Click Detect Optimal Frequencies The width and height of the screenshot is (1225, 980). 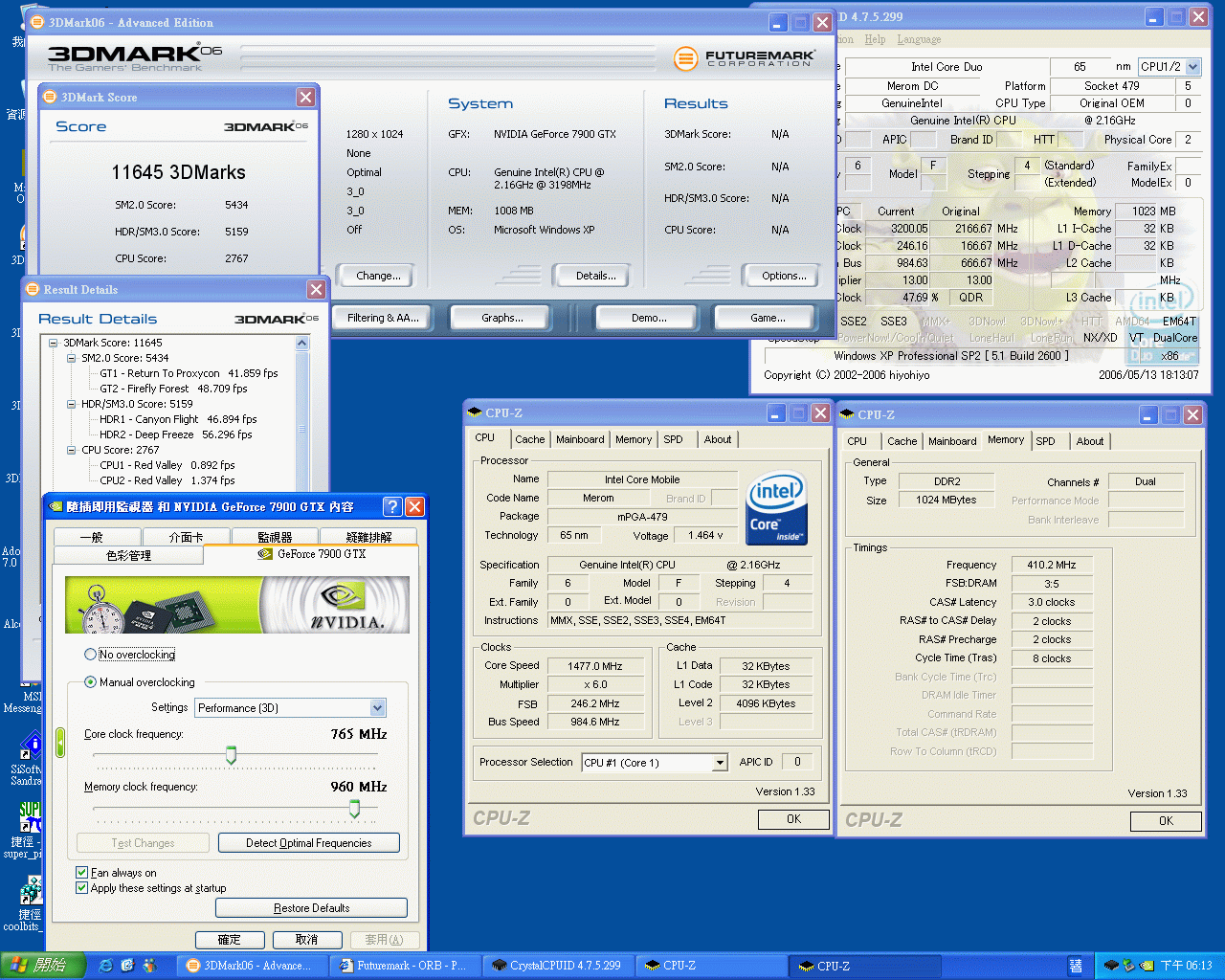tap(308, 843)
